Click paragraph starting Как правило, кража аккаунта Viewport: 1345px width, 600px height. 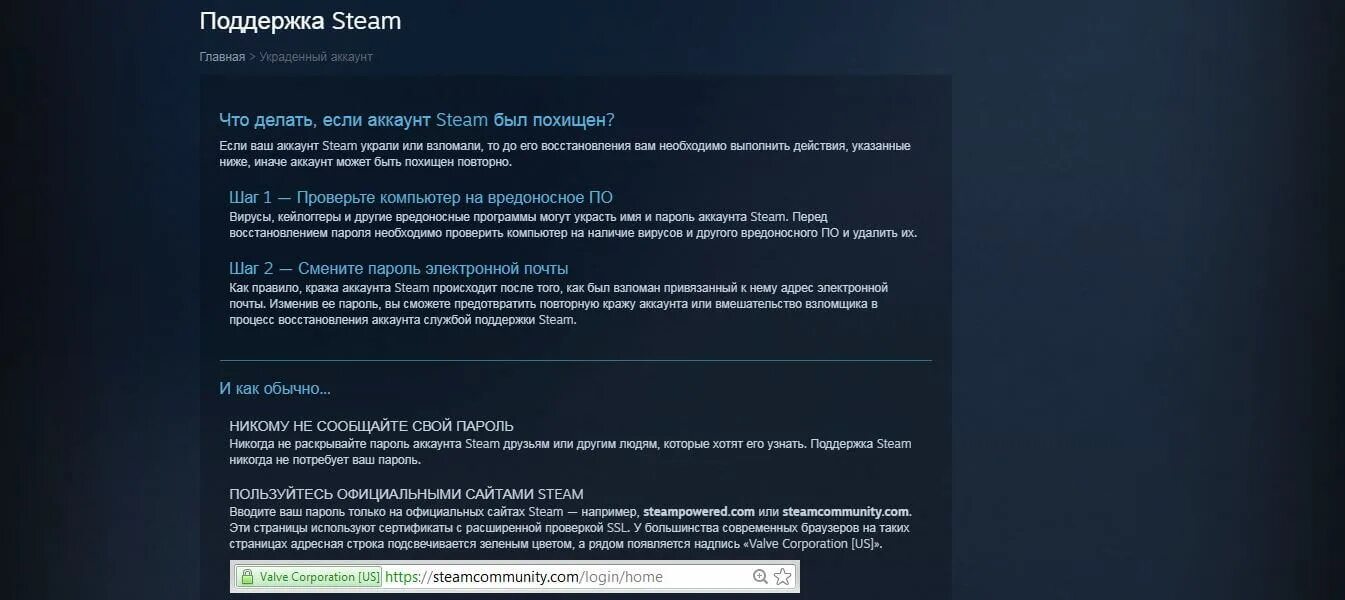click(x=558, y=304)
